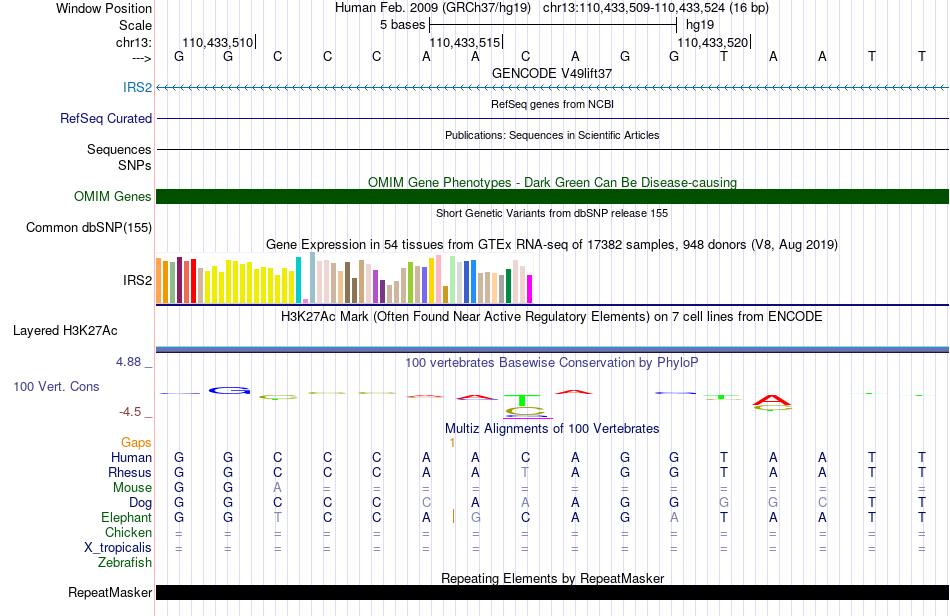Open the GTEx Gene Expression track title
This screenshot has height=616, width=950.
[552, 245]
